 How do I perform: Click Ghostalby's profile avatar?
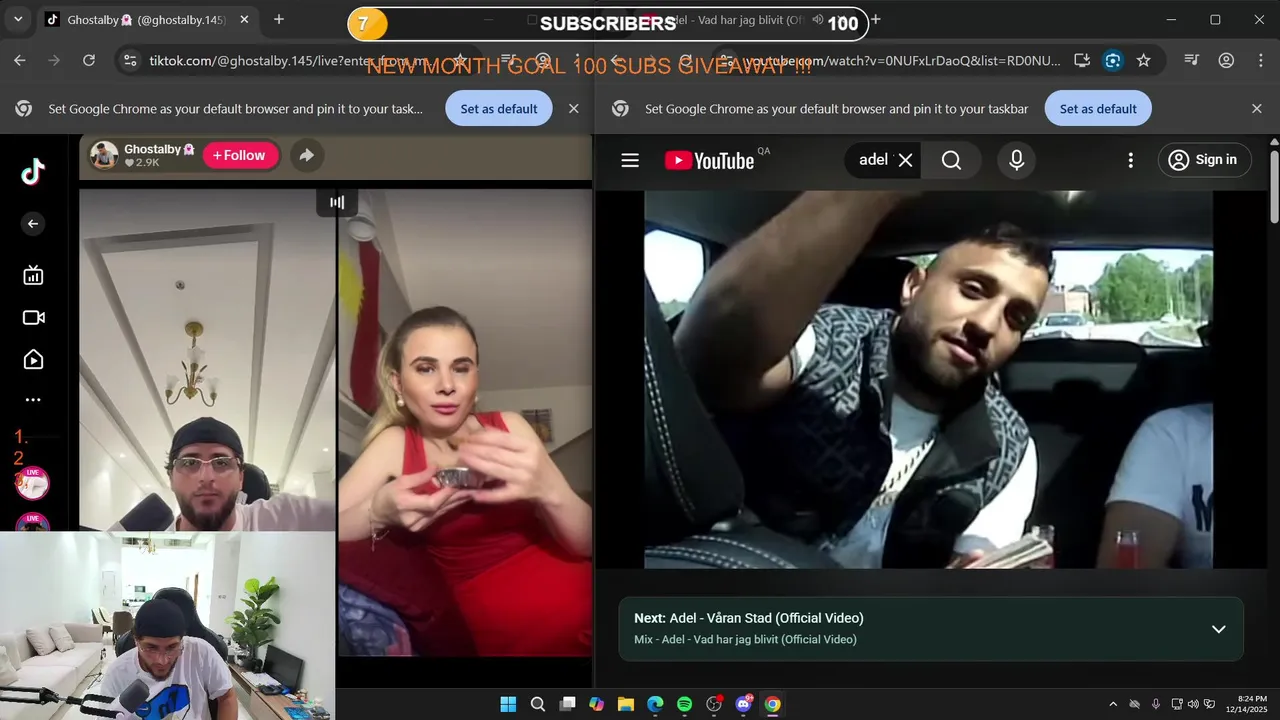104,156
